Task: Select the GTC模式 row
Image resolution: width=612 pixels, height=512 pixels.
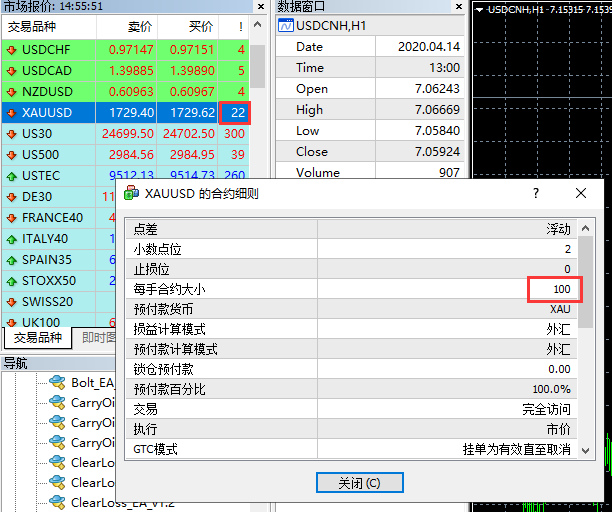Action: tap(351, 449)
